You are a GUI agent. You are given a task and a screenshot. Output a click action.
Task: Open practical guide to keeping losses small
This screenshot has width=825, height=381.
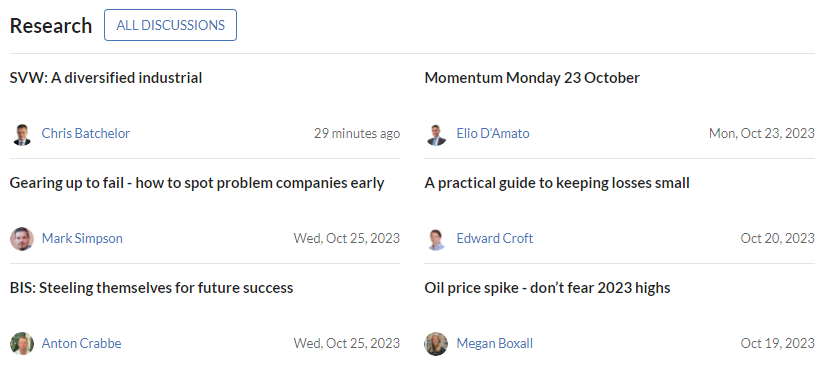[x=557, y=183]
